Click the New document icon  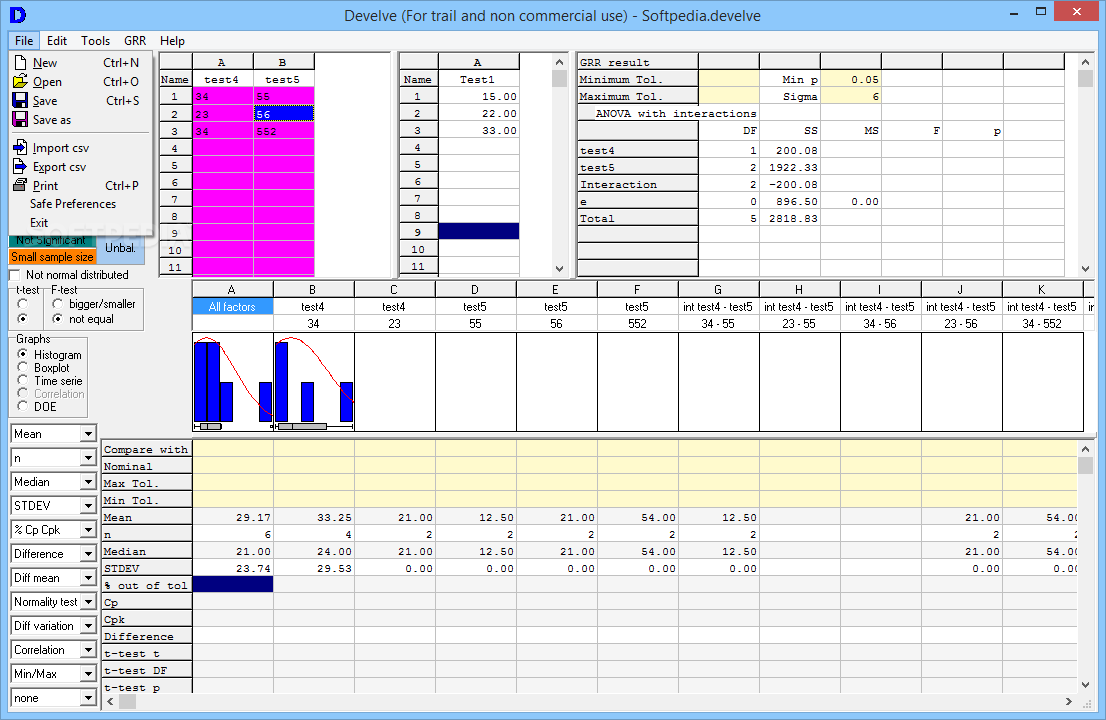(20, 63)
